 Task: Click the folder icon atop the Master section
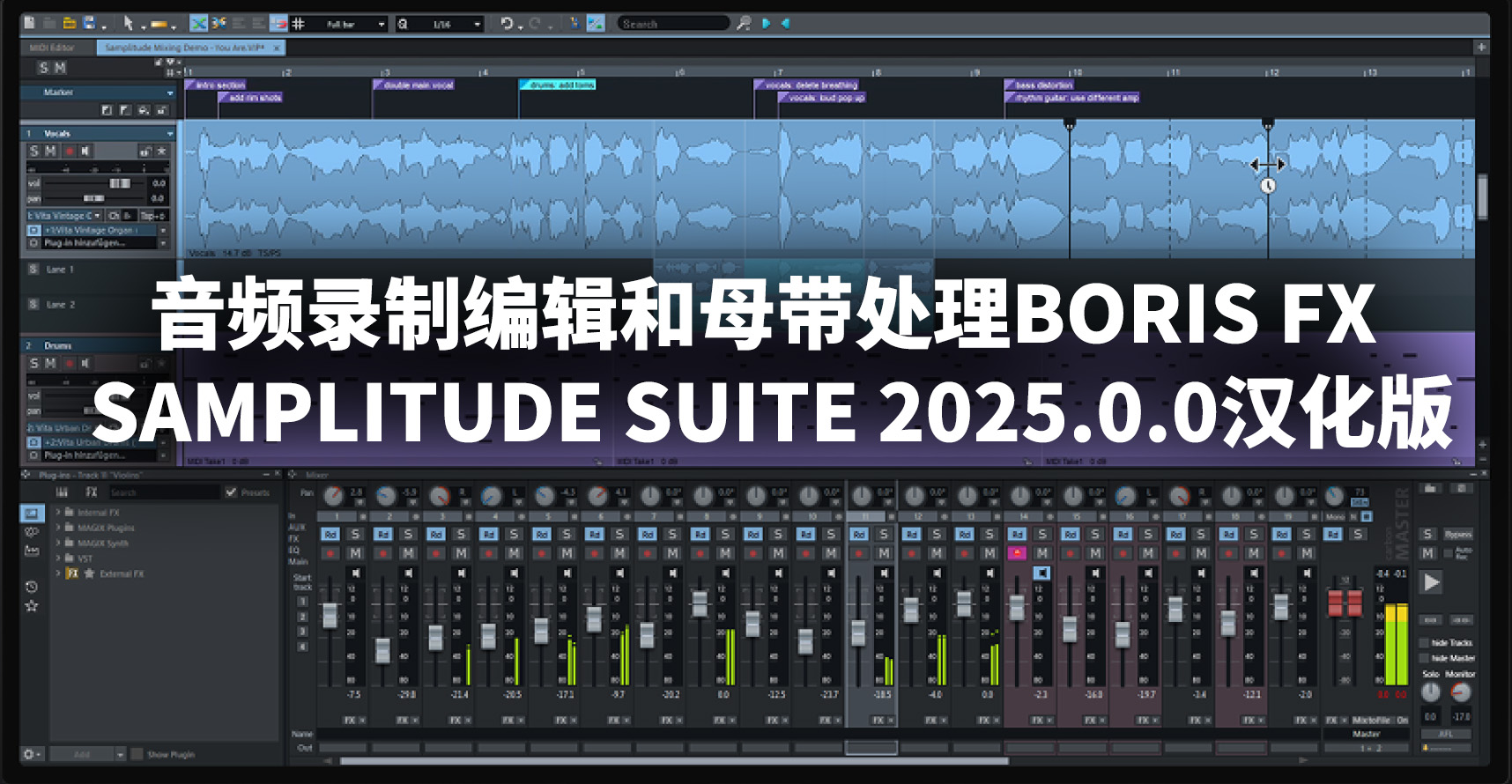click(1431, 488)
